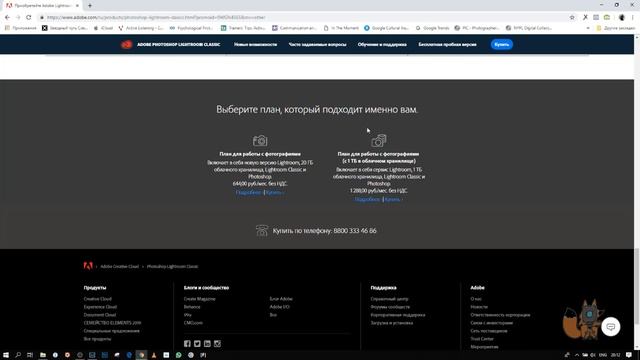This screenshot has width=640, height=360.
Task: Open File Explorer from the taskbar
Action: coord(42,355)
